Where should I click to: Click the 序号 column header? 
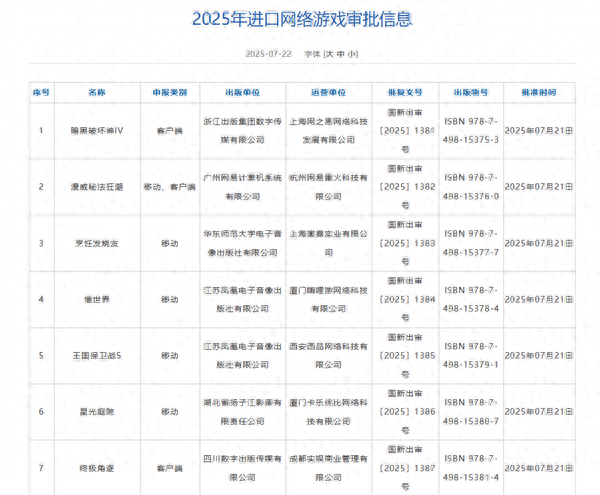[x=41, y=93]
